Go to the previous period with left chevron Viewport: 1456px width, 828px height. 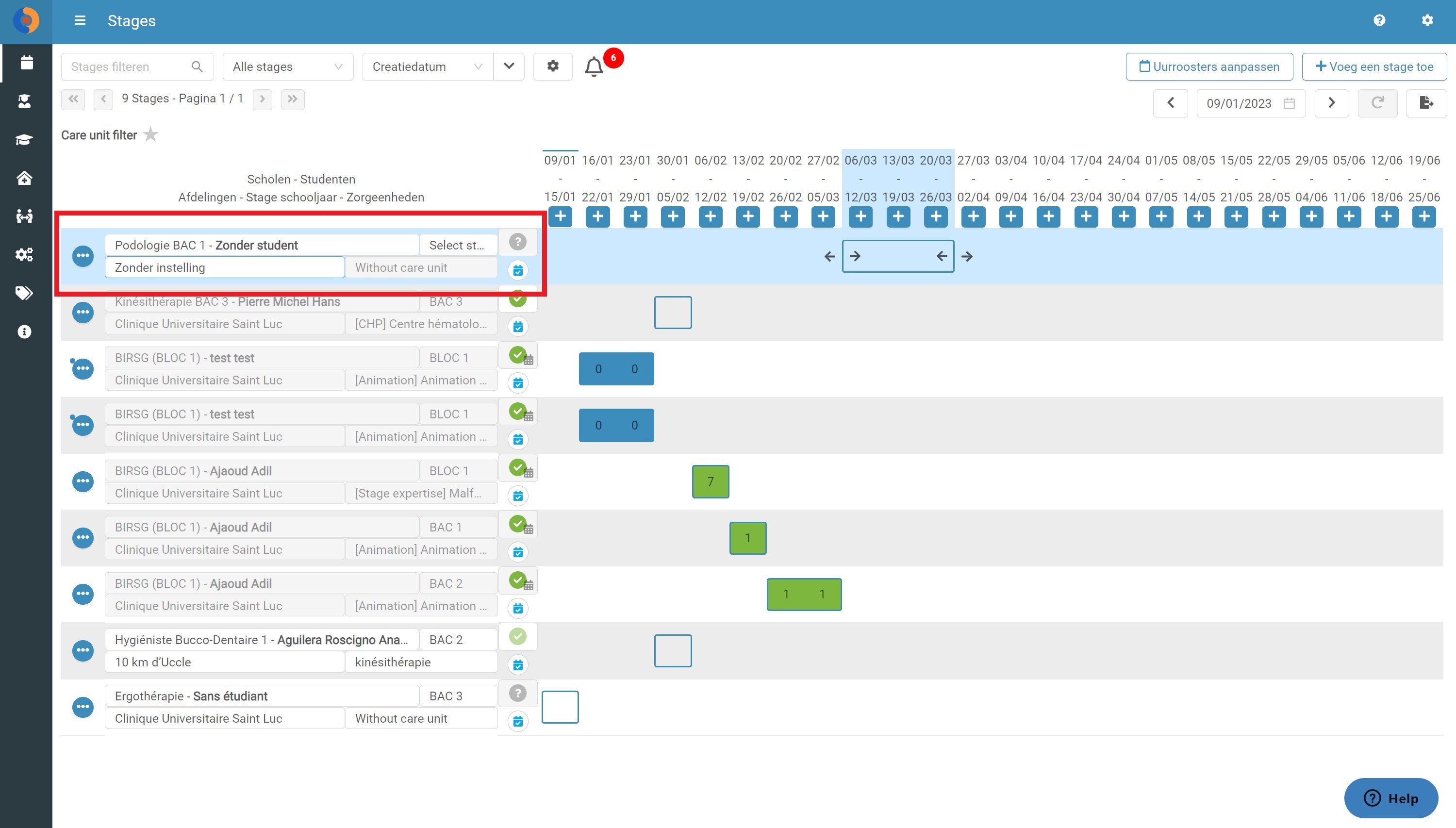1171,103
